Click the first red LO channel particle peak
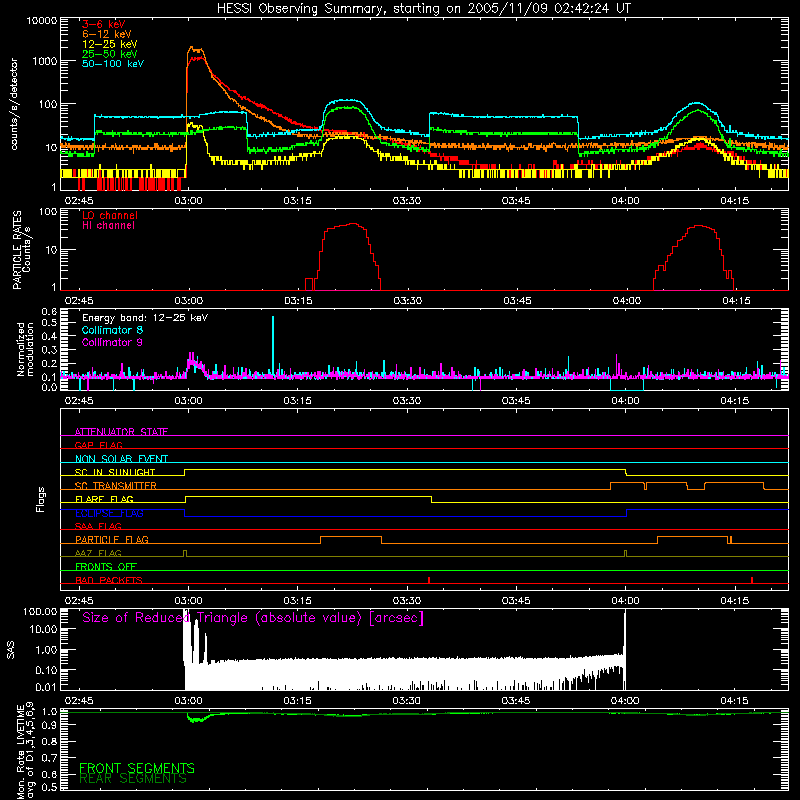Viewport: 800px width, 800px height. point(353,224)
